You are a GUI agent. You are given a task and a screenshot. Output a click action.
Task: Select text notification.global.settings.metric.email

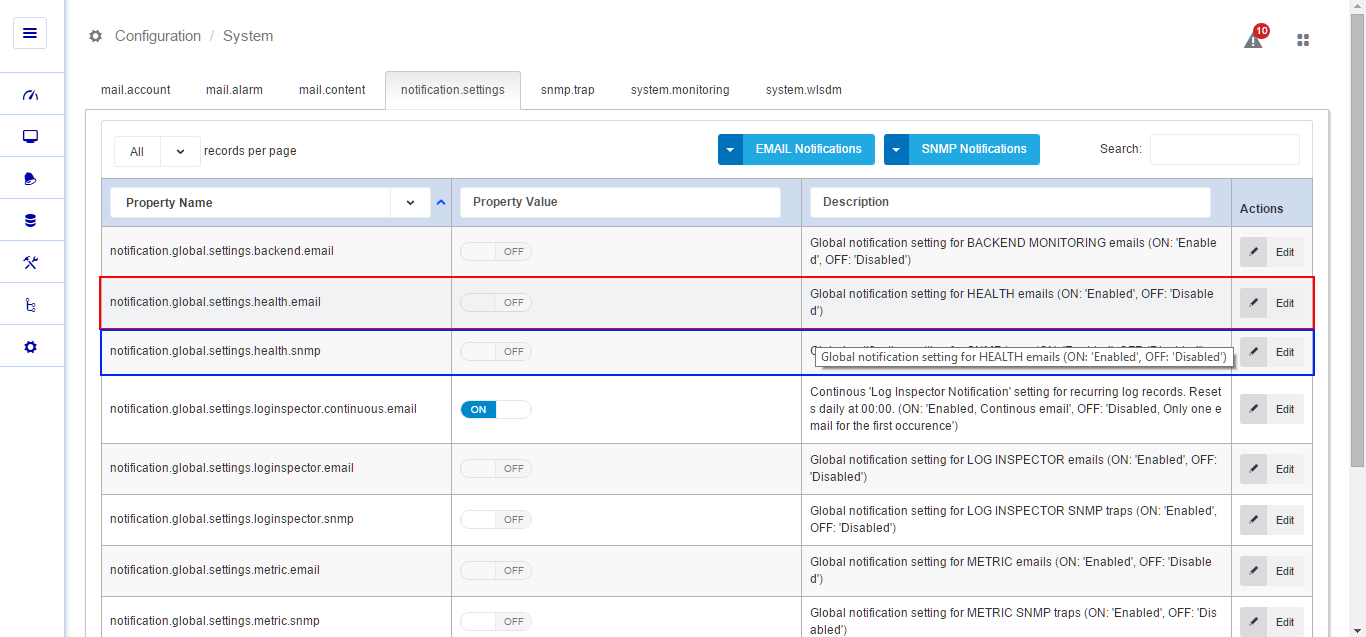[215, 570]
